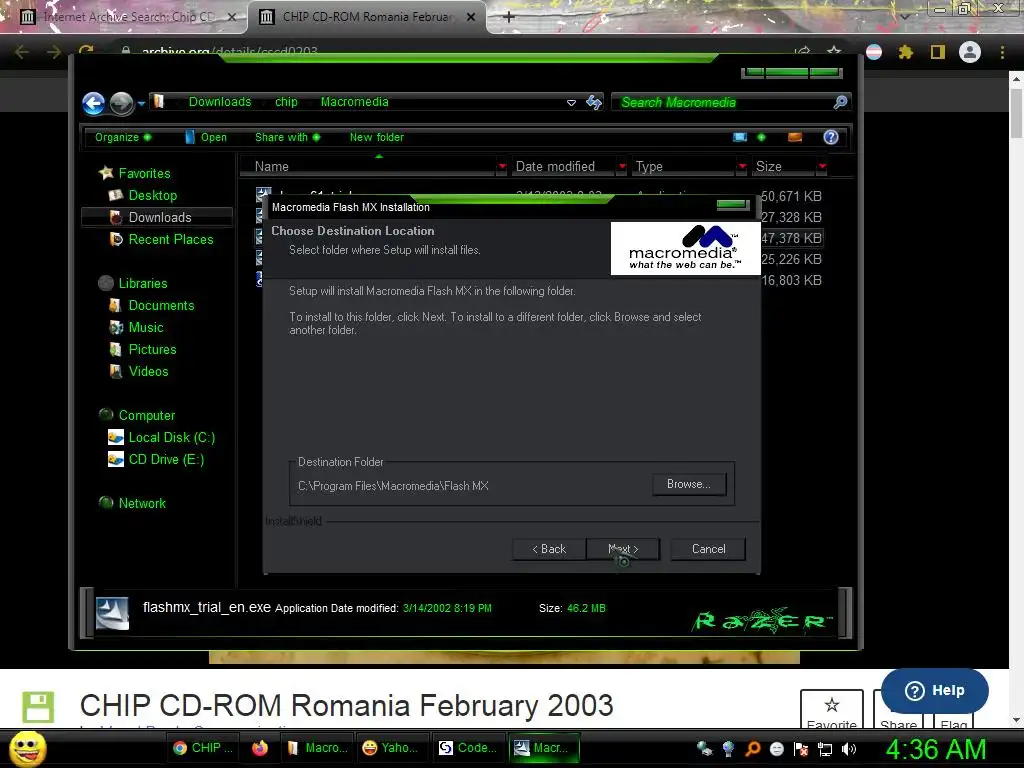Open the Share with dropdown menu
The width and height of the screenshot is (1024, 768).
click(287, 137)
